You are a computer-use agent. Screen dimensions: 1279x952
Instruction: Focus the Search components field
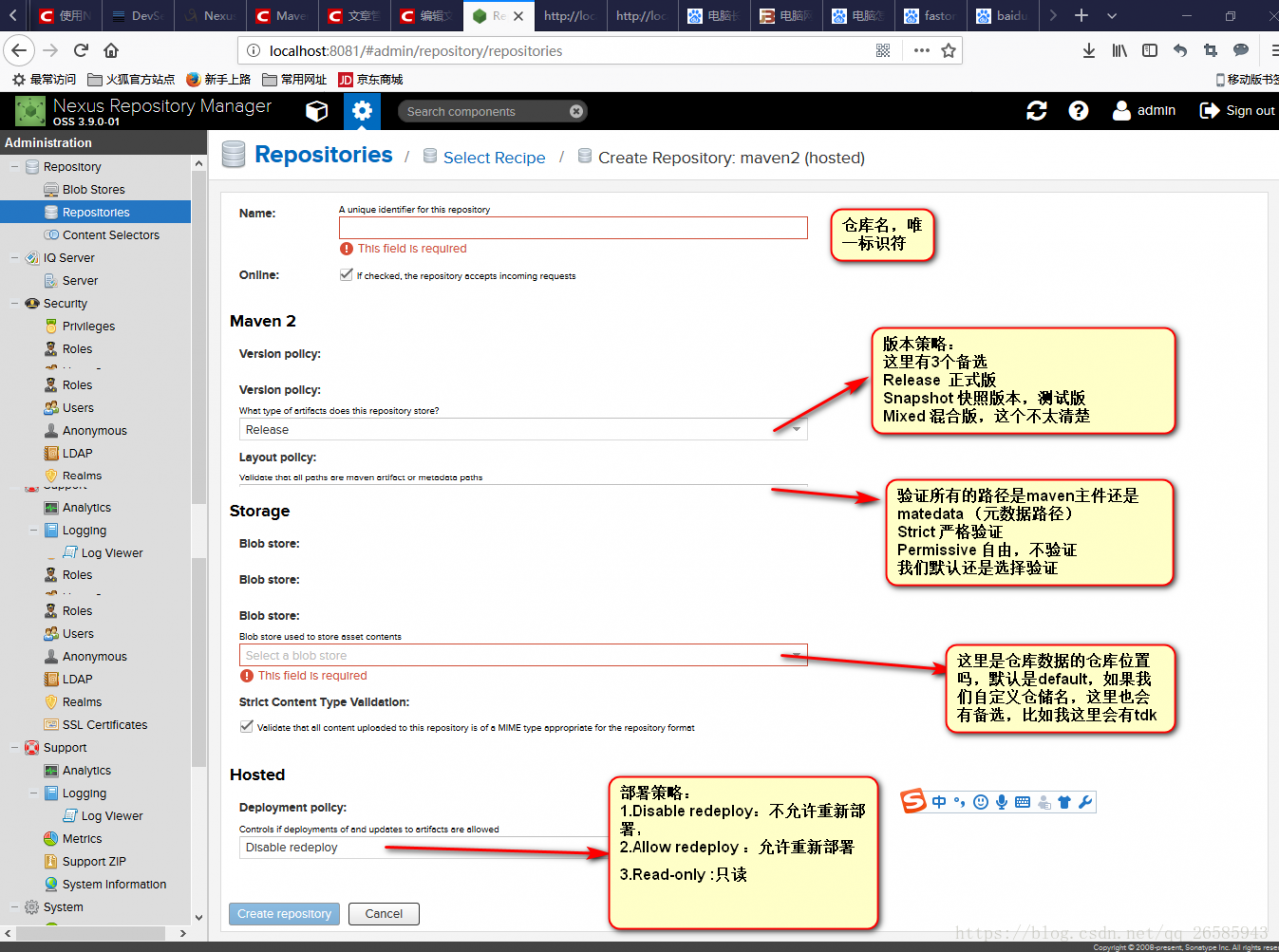click(487, 111)
